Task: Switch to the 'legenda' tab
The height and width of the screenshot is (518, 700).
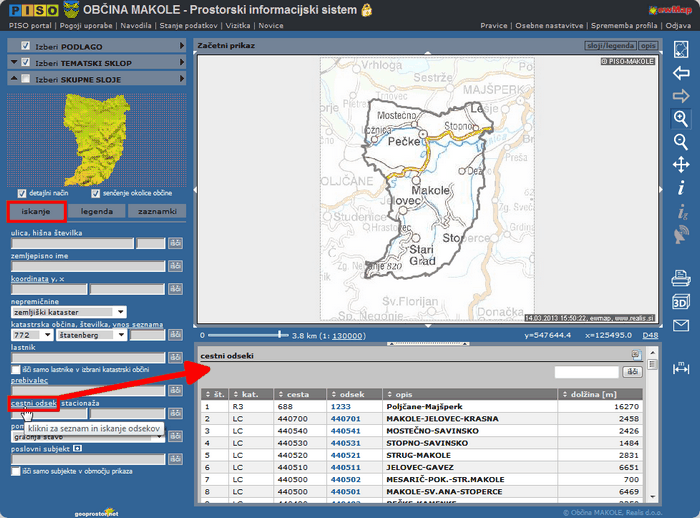Action: click(x=97, y=212)
